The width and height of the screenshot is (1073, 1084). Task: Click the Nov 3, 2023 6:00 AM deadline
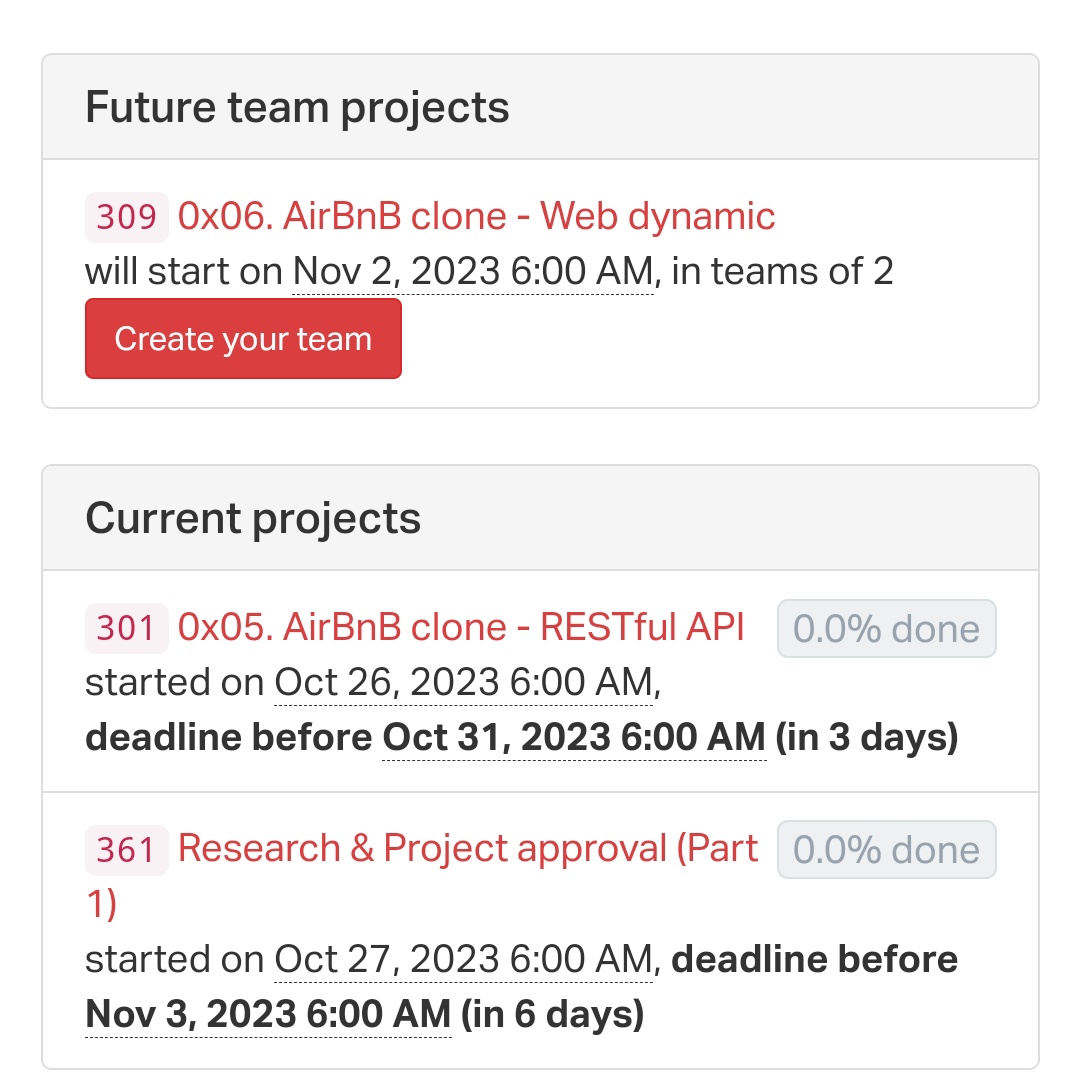268,1015
